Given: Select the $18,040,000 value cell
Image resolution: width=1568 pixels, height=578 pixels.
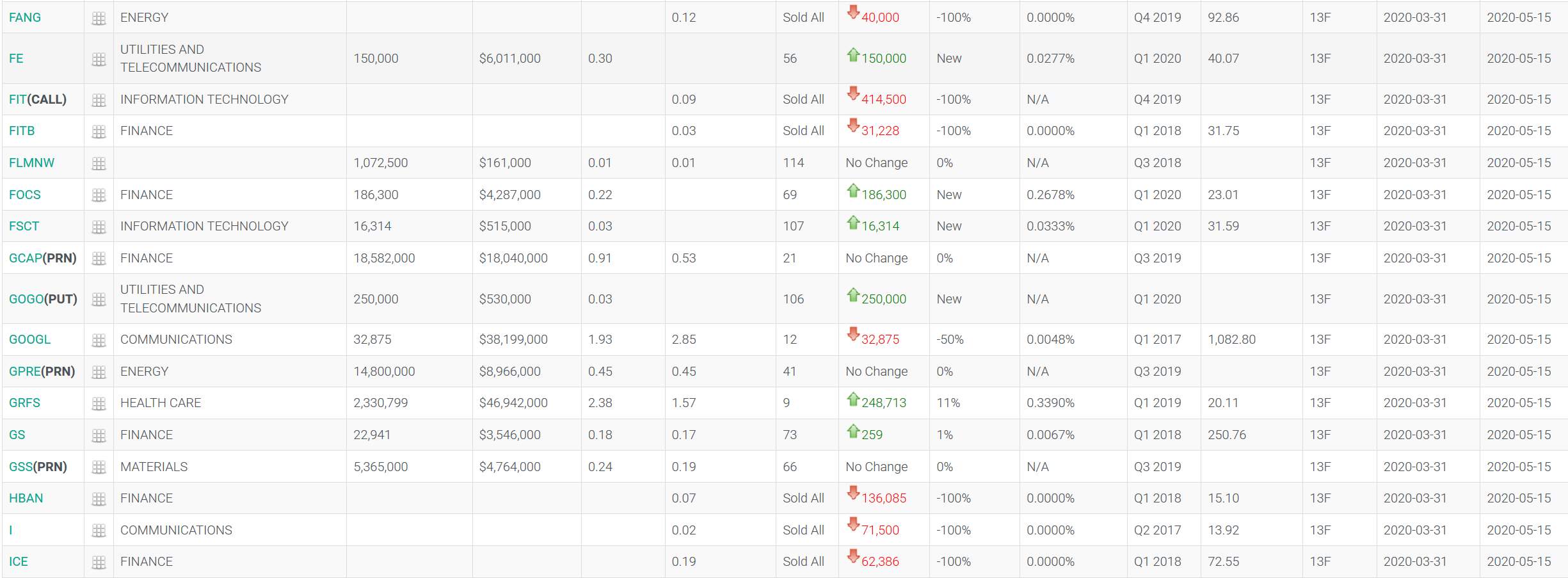Looking at the screenshot, I should click(527, 259).
